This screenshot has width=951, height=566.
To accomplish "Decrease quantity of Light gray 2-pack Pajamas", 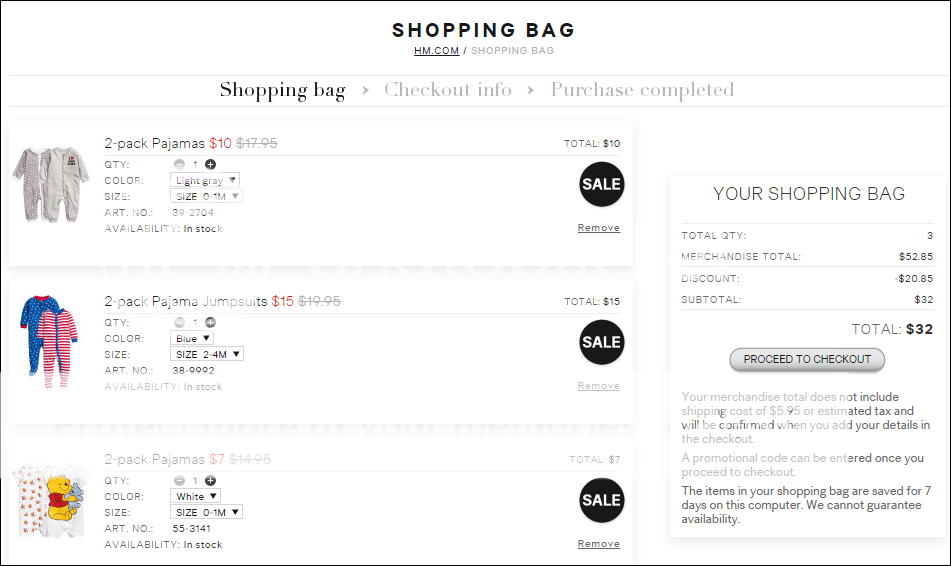I will pos(179,164).
